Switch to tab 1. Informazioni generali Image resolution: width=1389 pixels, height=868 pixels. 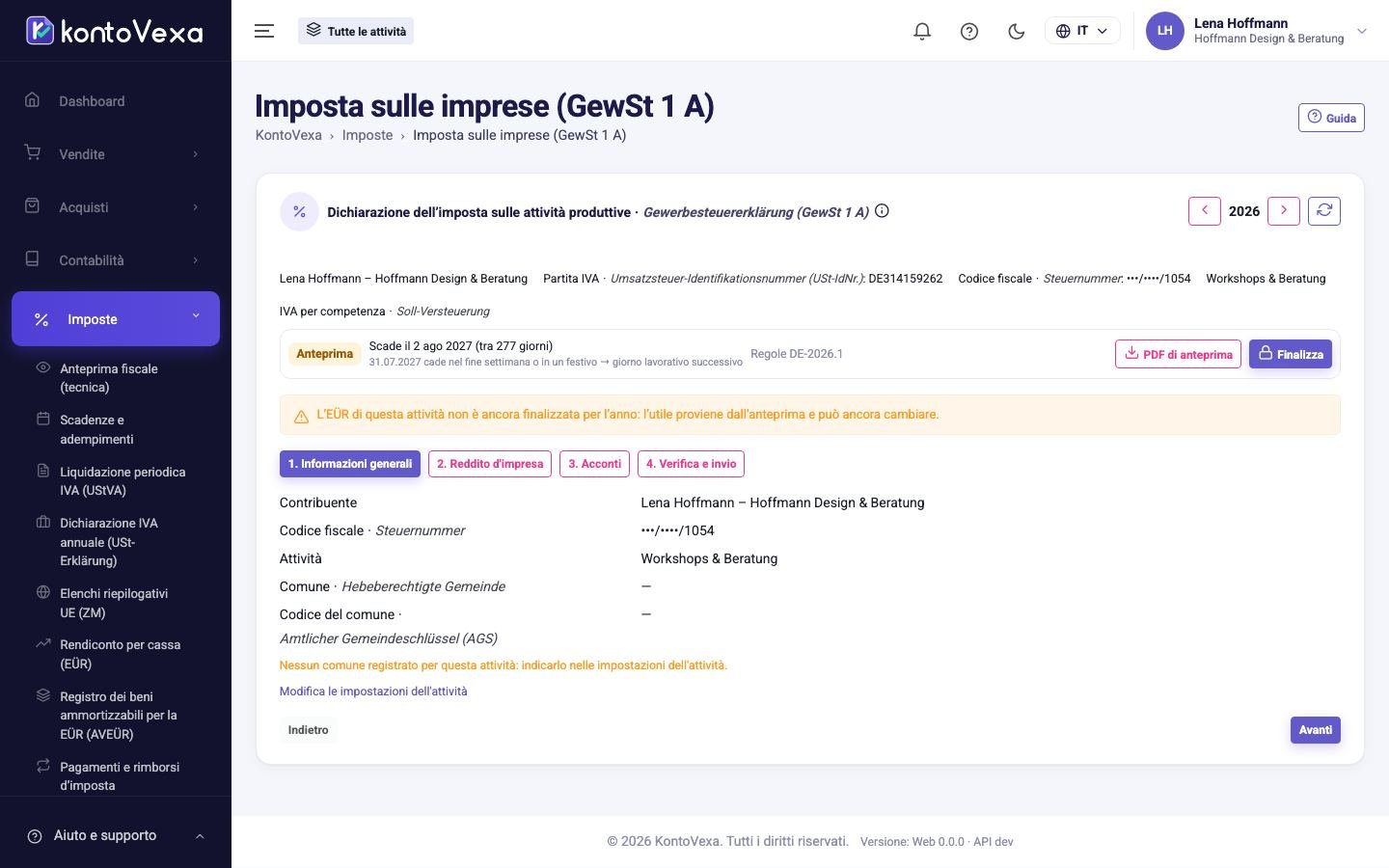click(350, 464)
